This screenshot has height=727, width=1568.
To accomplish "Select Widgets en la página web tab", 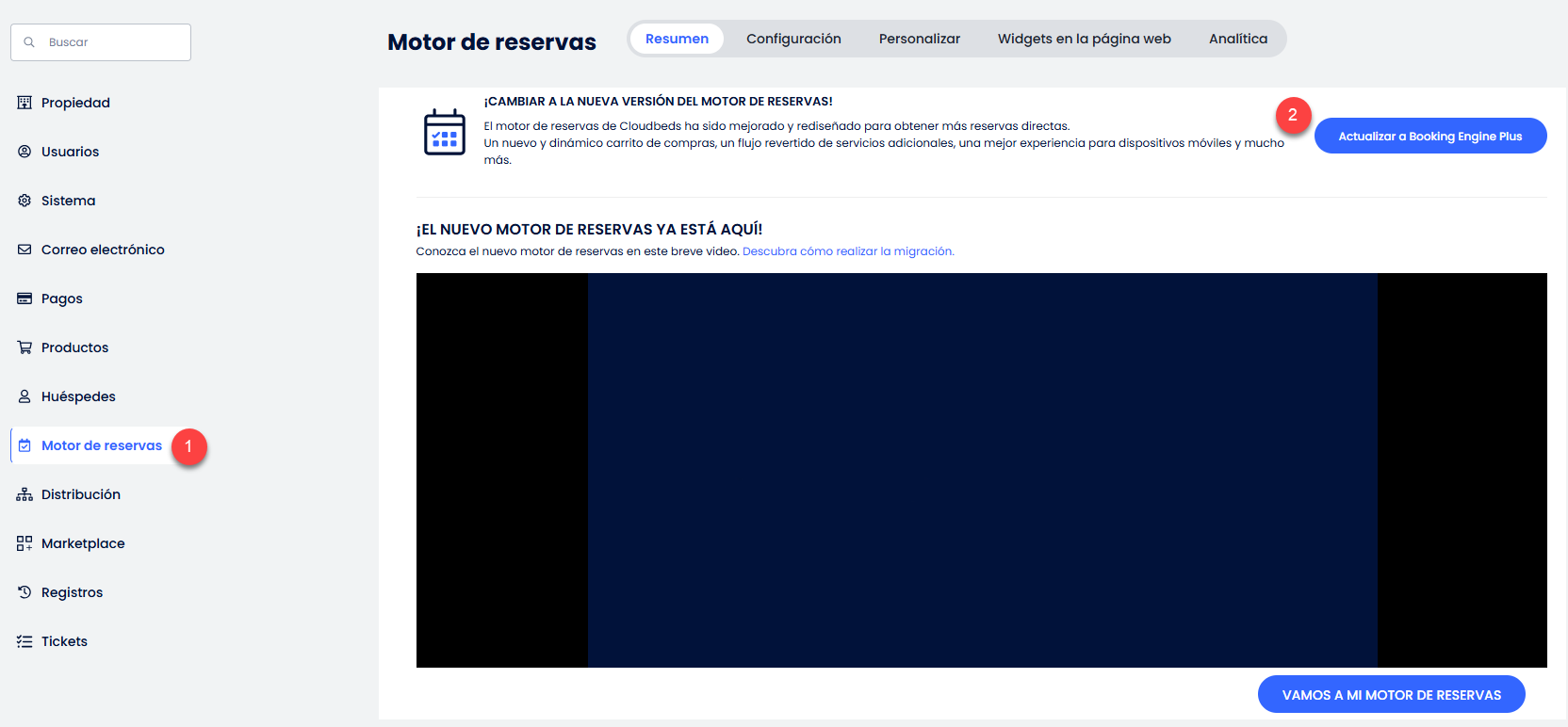I will tap(1084, 39).
